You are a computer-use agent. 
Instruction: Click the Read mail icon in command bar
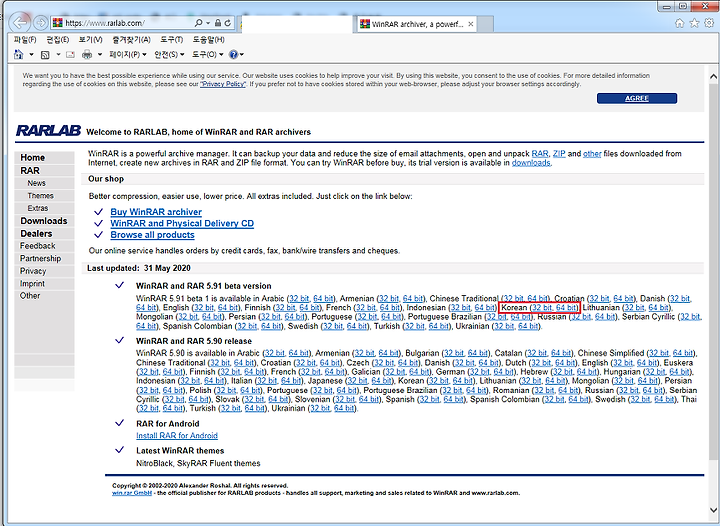pyautogui.click(x=70, y=55)
